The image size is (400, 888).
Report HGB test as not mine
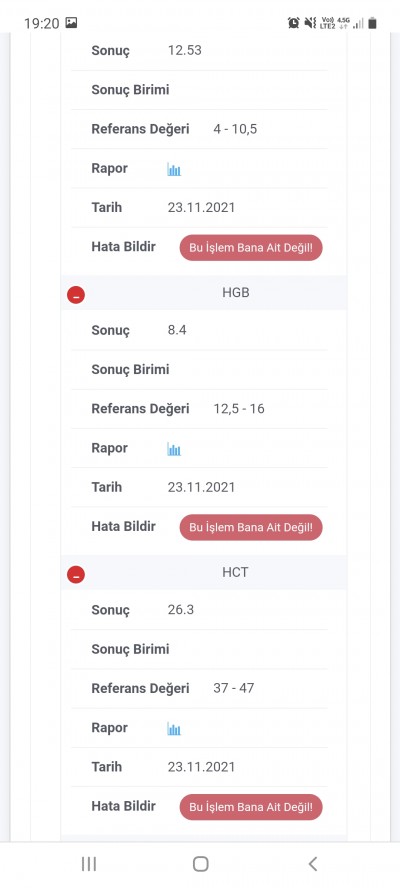(x=251, y=527)
